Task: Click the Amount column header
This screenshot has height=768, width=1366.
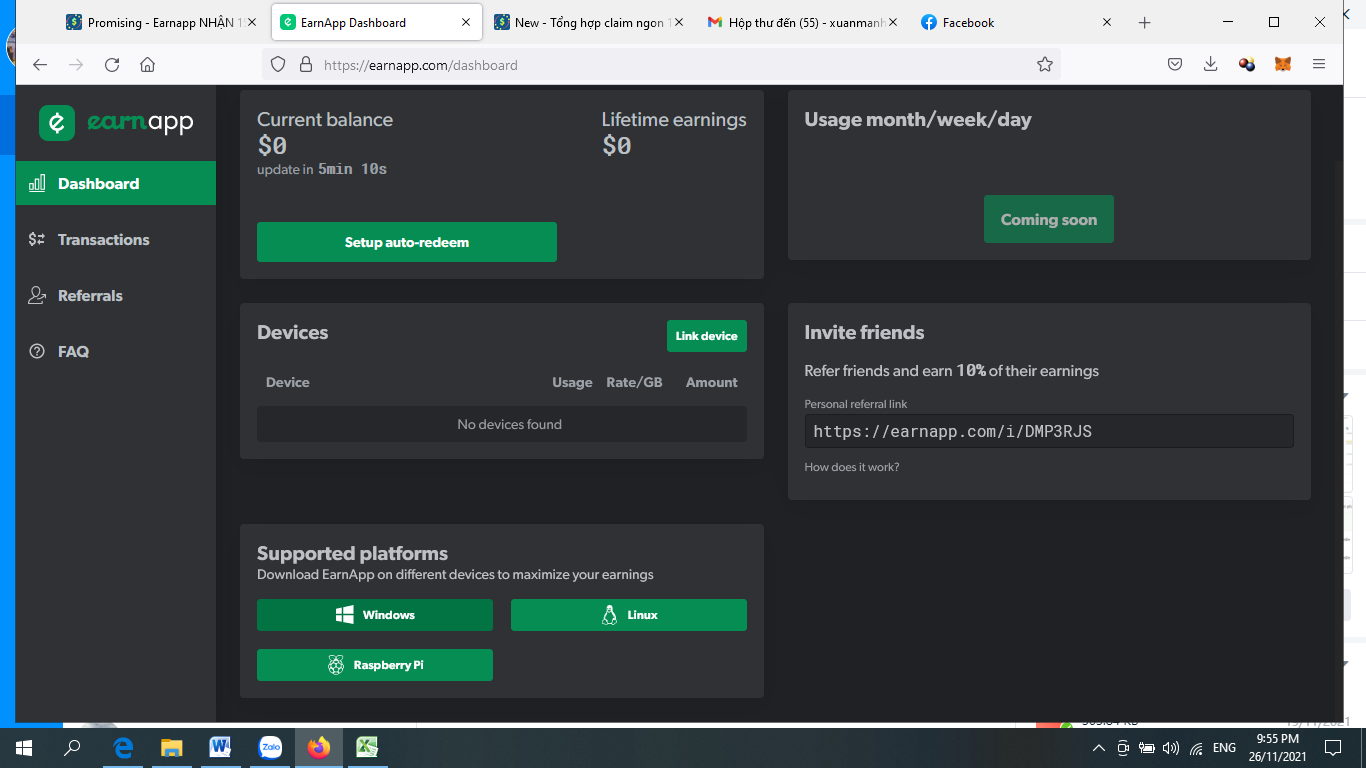Action: click(x=712, y=382)
